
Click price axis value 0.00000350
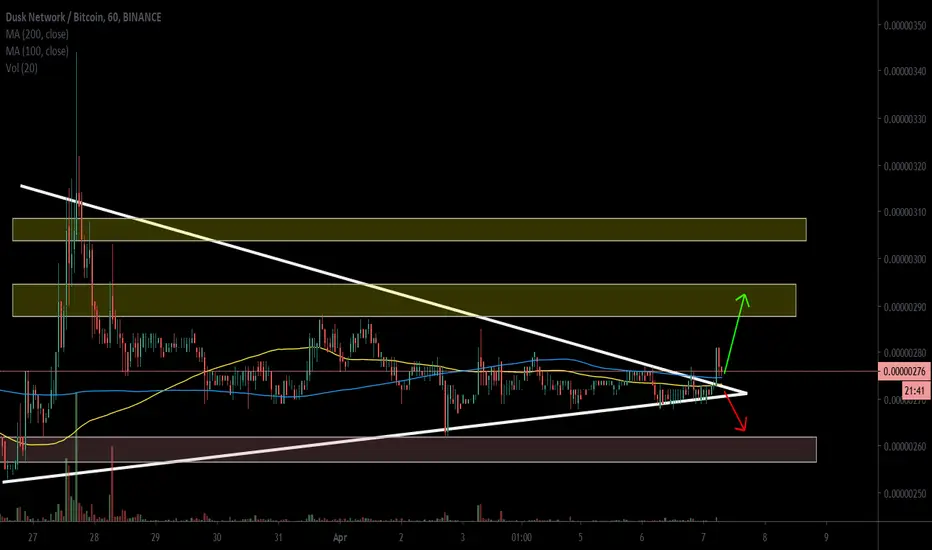905,26
